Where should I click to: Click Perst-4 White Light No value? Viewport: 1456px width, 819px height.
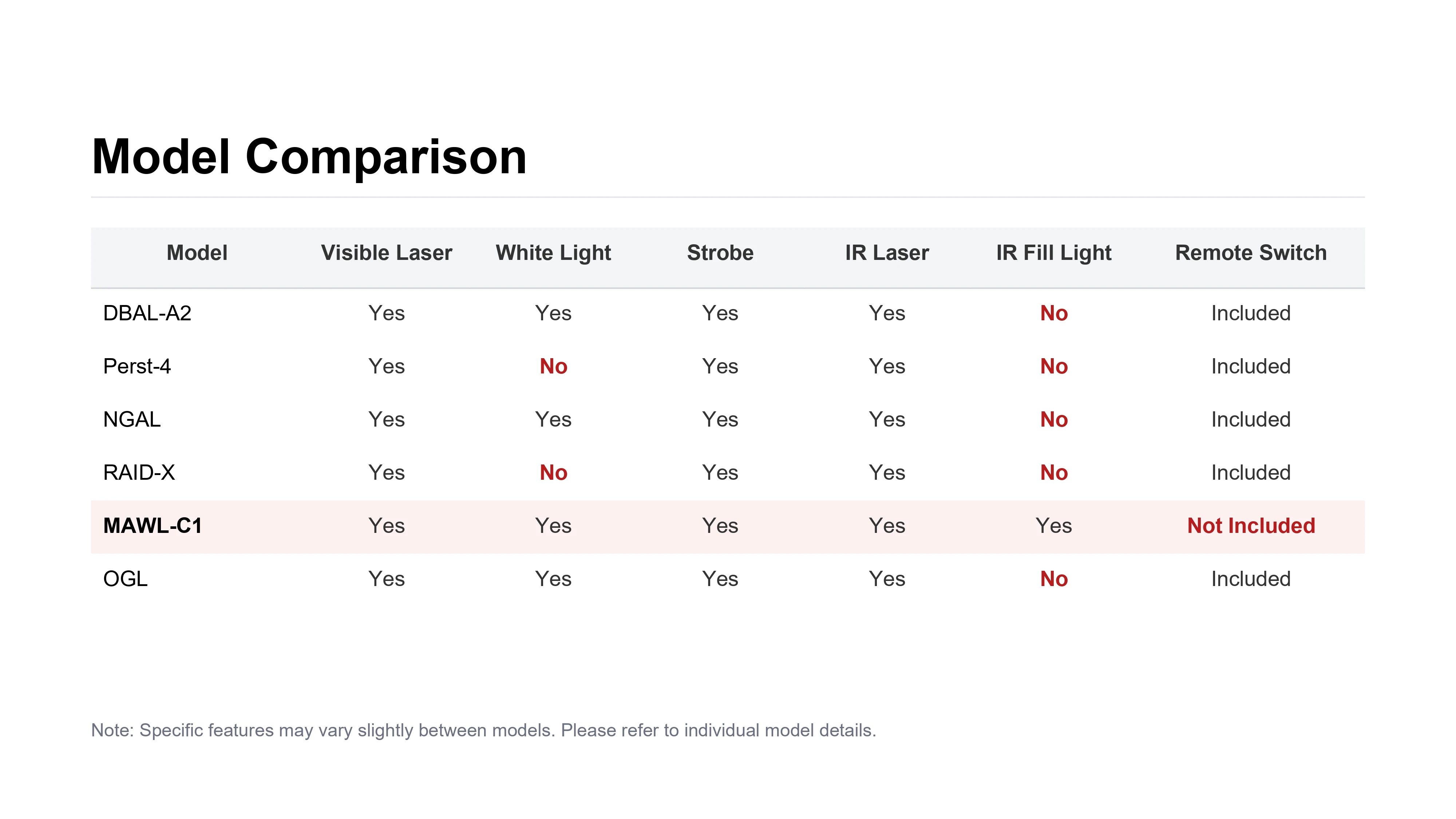pyautogui.click(x=553, y=366)
